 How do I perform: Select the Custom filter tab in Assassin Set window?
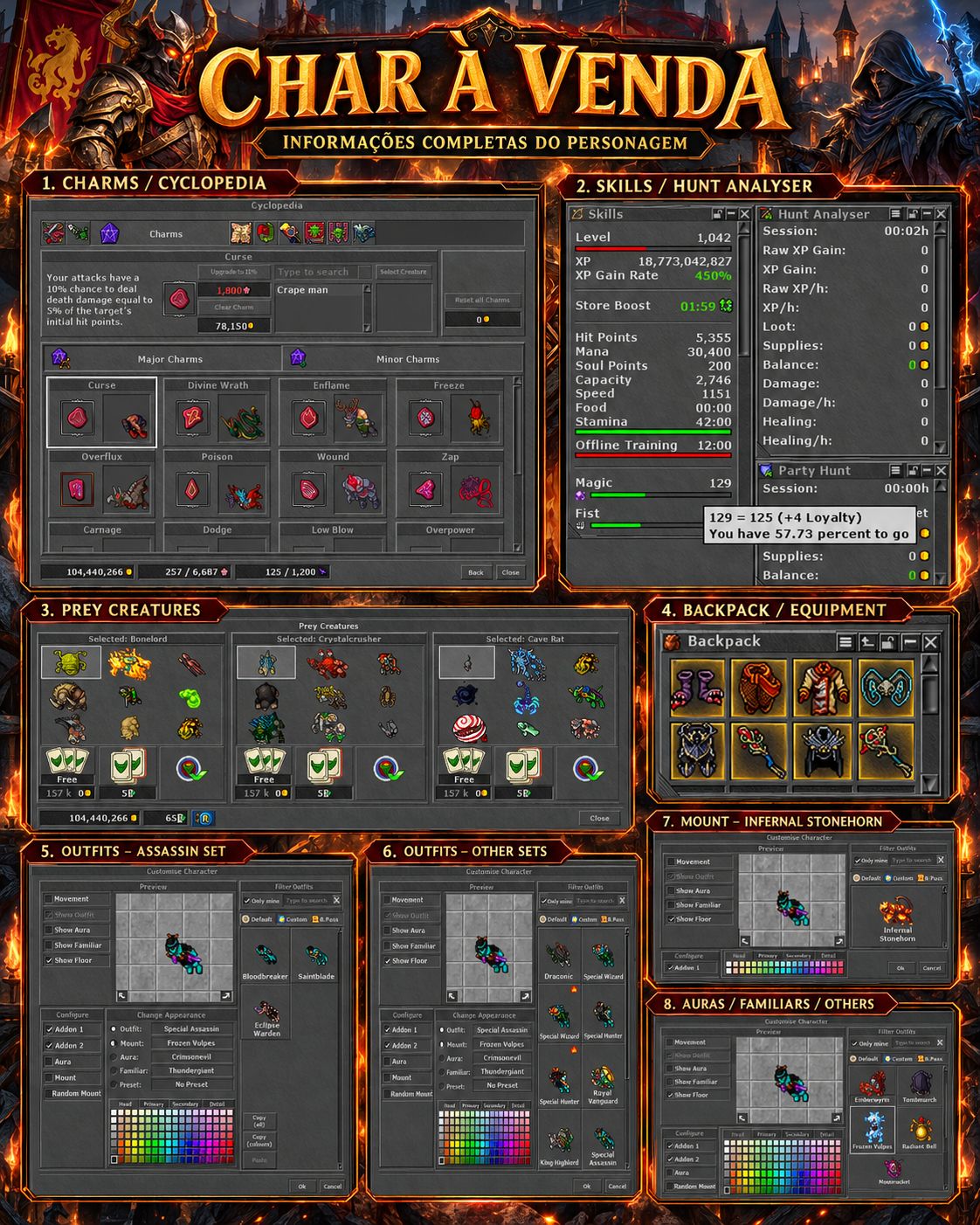293,919
